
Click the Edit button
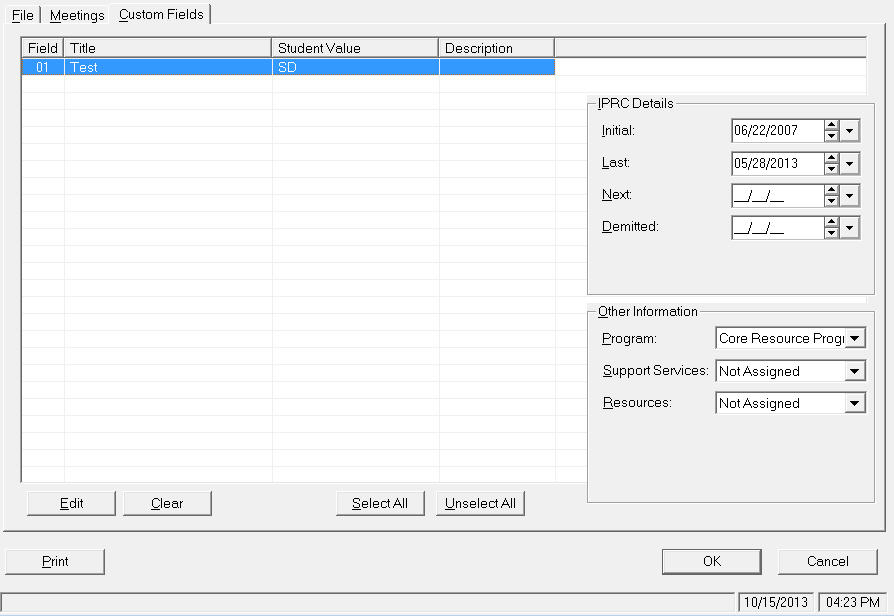coord(71,504)
